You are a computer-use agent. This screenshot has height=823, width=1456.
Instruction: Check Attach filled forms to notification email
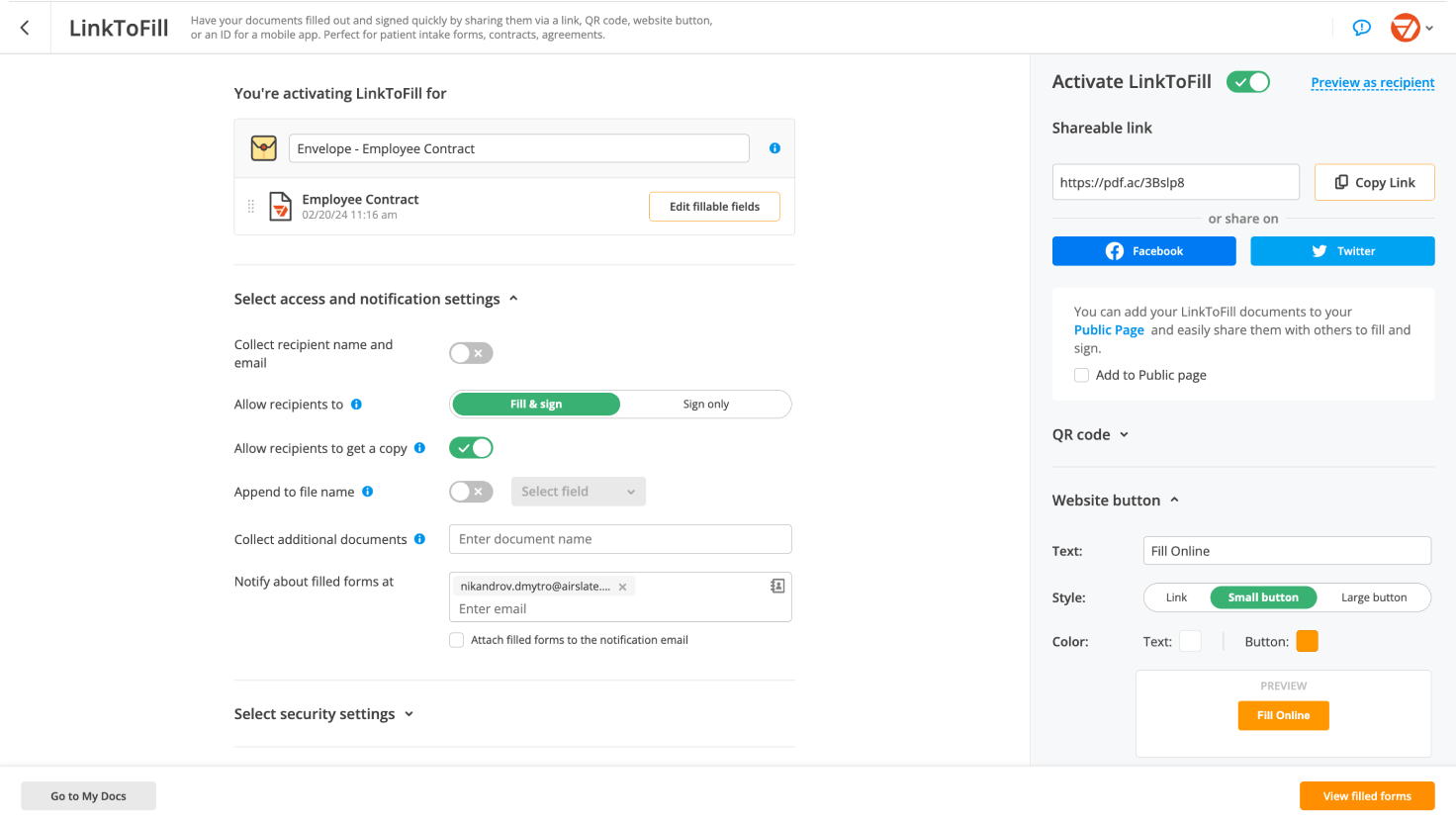(x=457, y=640)
